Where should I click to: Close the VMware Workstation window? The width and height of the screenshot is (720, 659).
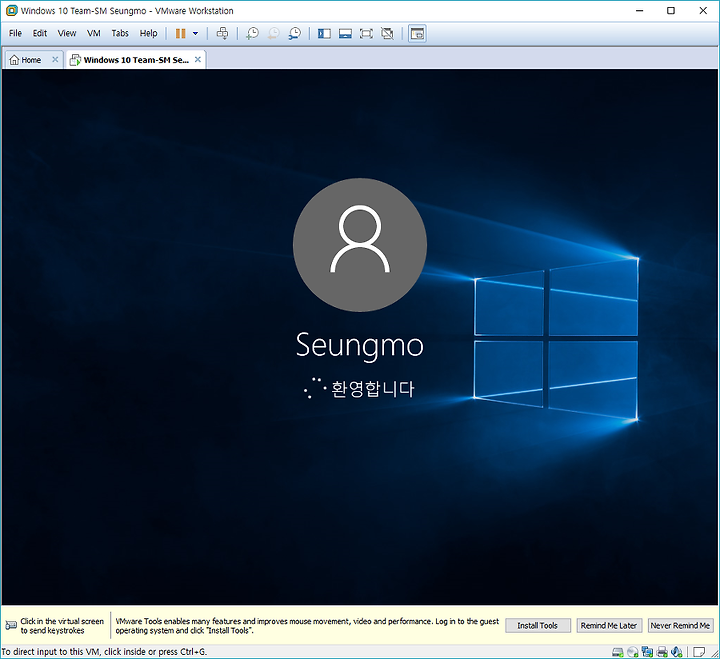pos(703,11)
